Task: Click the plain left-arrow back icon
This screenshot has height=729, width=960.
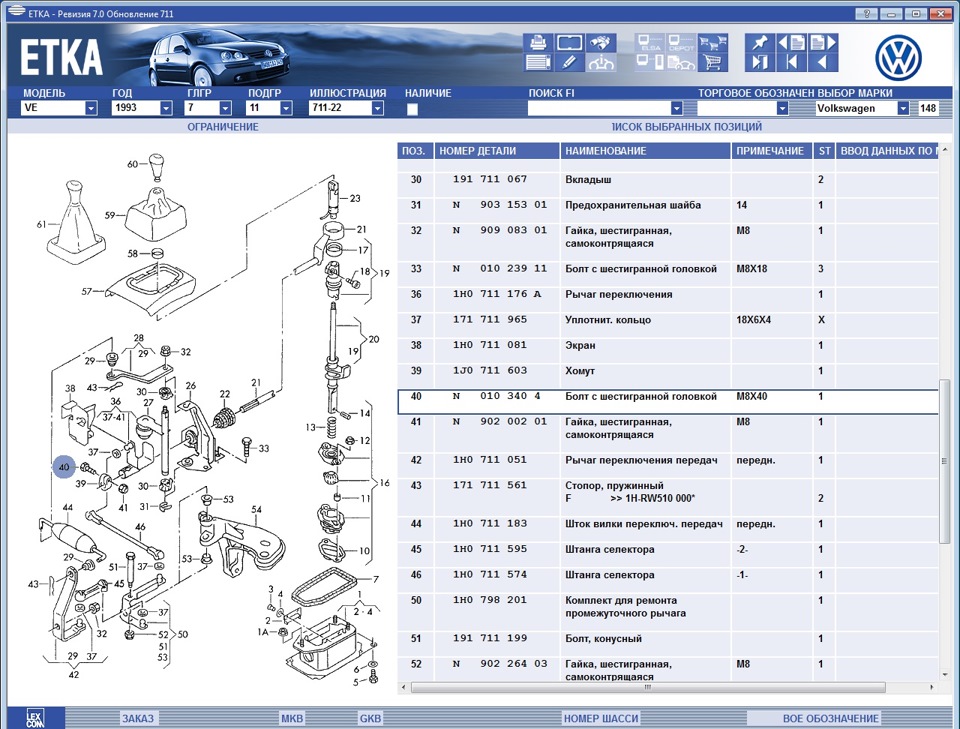Action: 822,62
